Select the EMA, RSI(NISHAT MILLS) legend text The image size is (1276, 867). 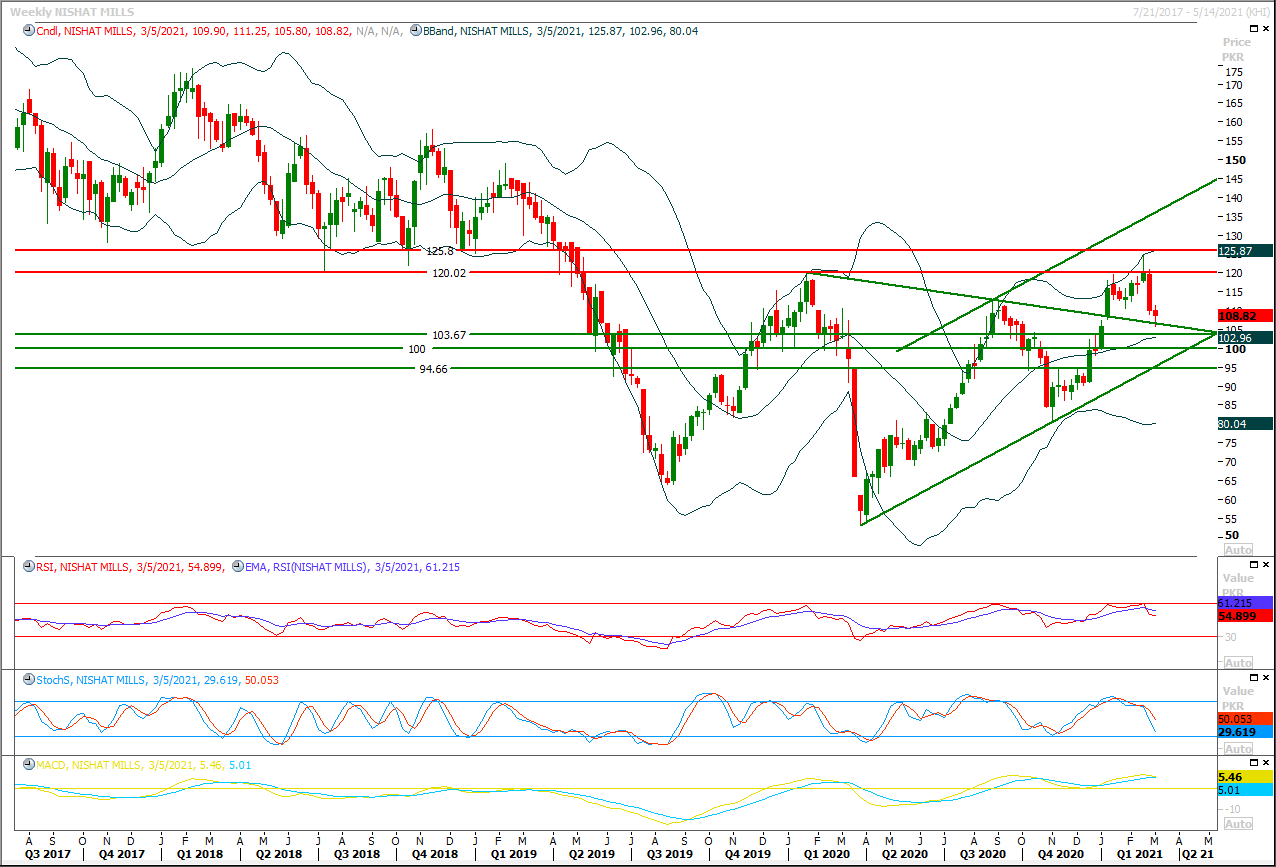coord(306,567)
